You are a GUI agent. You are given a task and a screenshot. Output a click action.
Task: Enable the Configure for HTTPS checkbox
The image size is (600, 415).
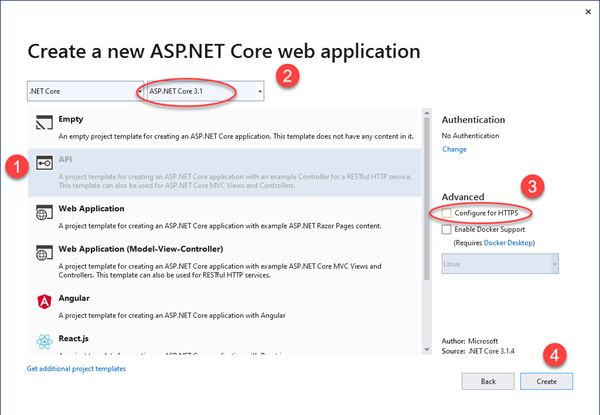click(x=446, y=213)
